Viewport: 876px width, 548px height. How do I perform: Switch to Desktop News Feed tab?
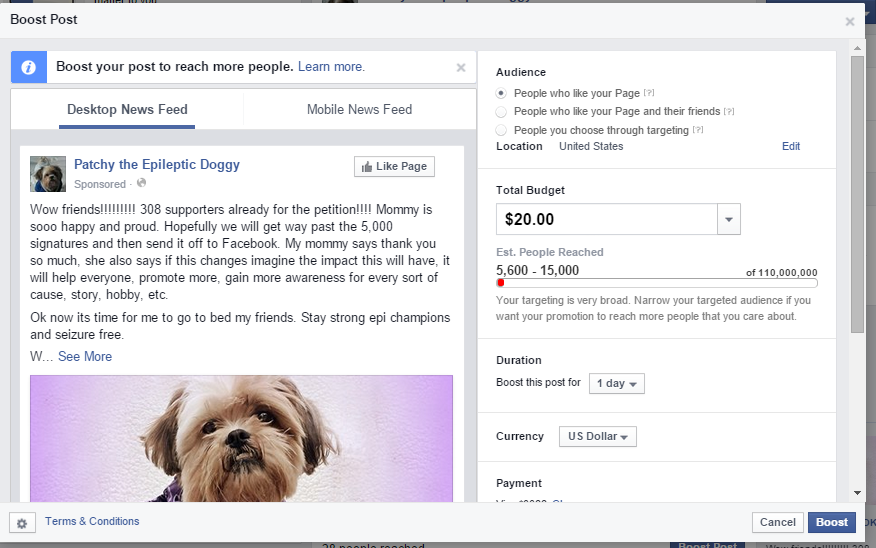tap(127, 109)
